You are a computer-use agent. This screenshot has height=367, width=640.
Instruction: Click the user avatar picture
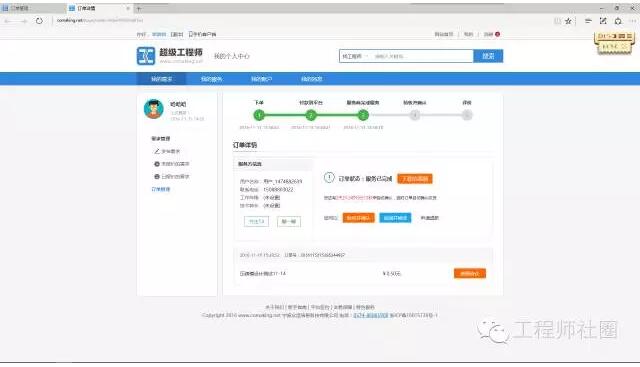point(154,109)
